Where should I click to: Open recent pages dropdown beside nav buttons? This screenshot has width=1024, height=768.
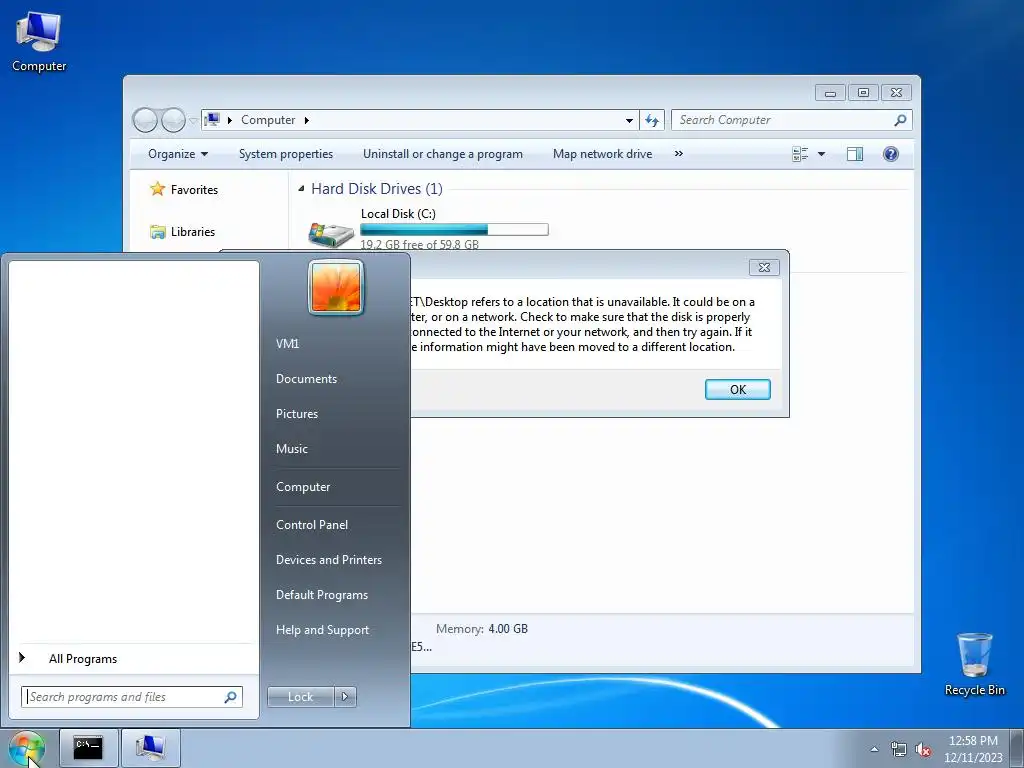193,121
